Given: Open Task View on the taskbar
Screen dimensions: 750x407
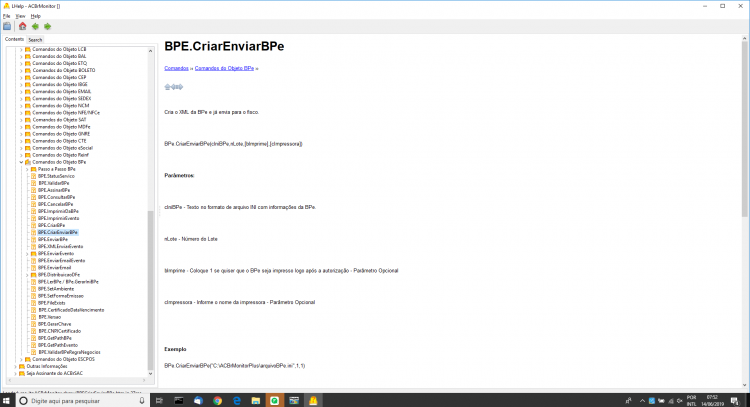Looking at the screenshot, I should [159, 400].
